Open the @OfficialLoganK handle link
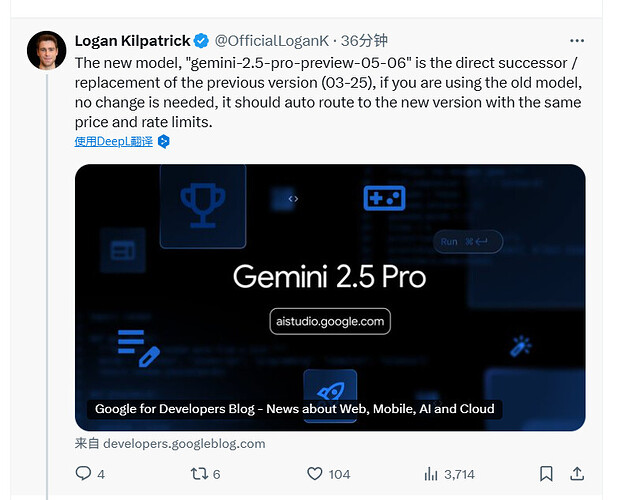 (272, 41)
